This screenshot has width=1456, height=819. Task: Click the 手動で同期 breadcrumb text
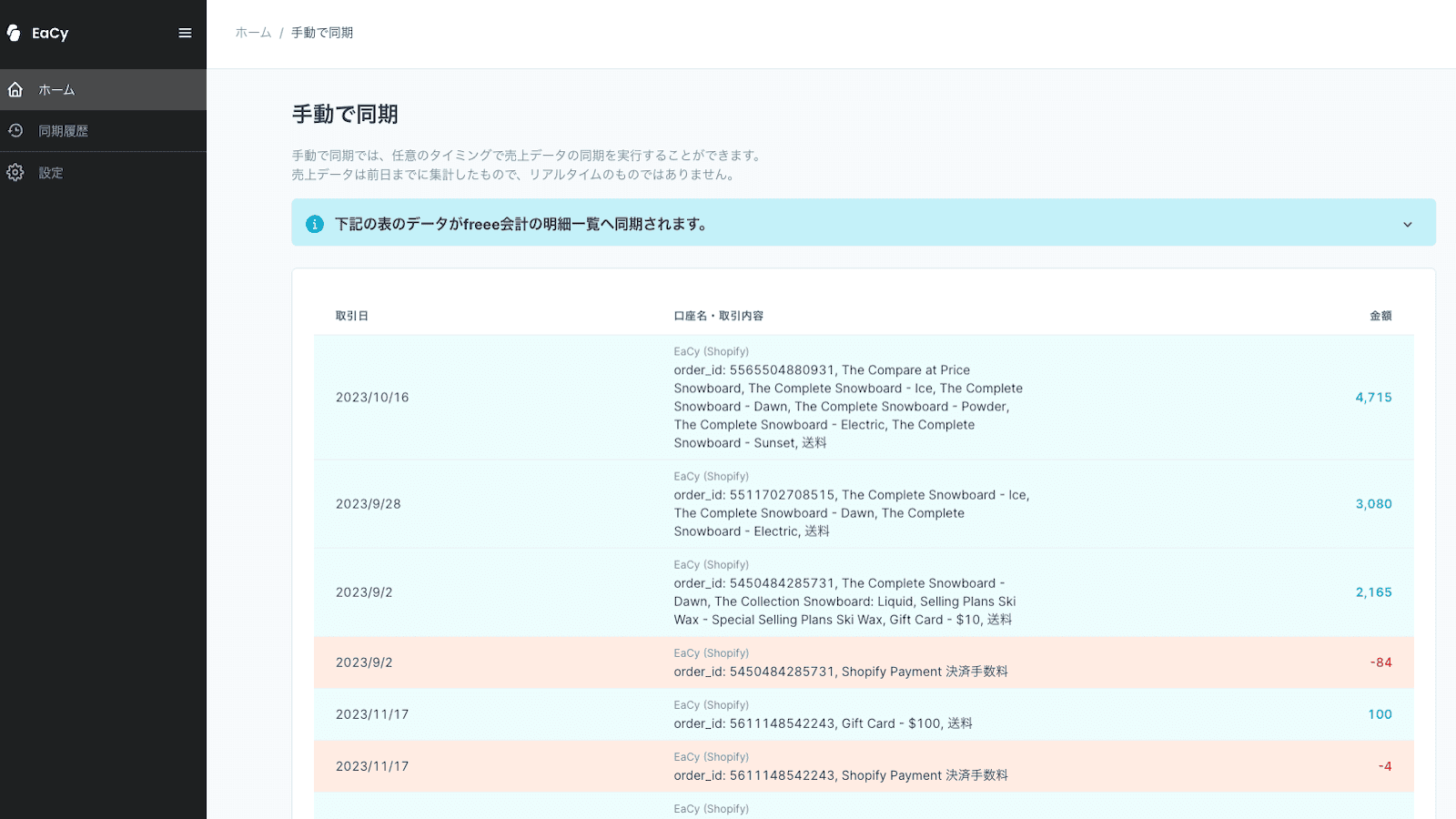[322, 33]
